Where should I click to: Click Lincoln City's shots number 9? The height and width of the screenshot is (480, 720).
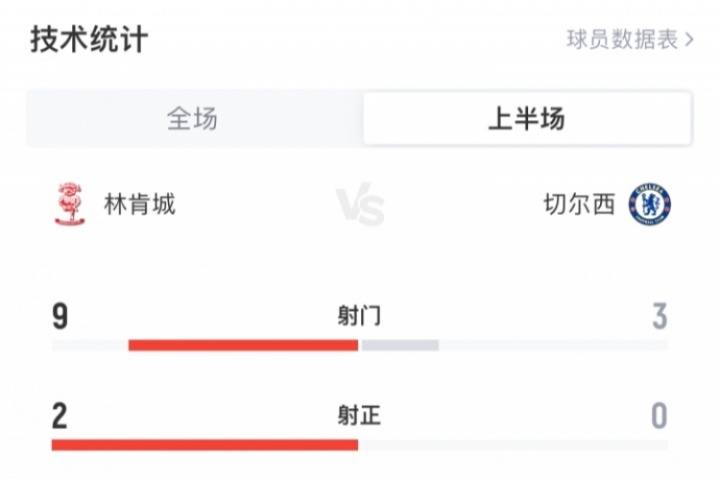[60, 317]
